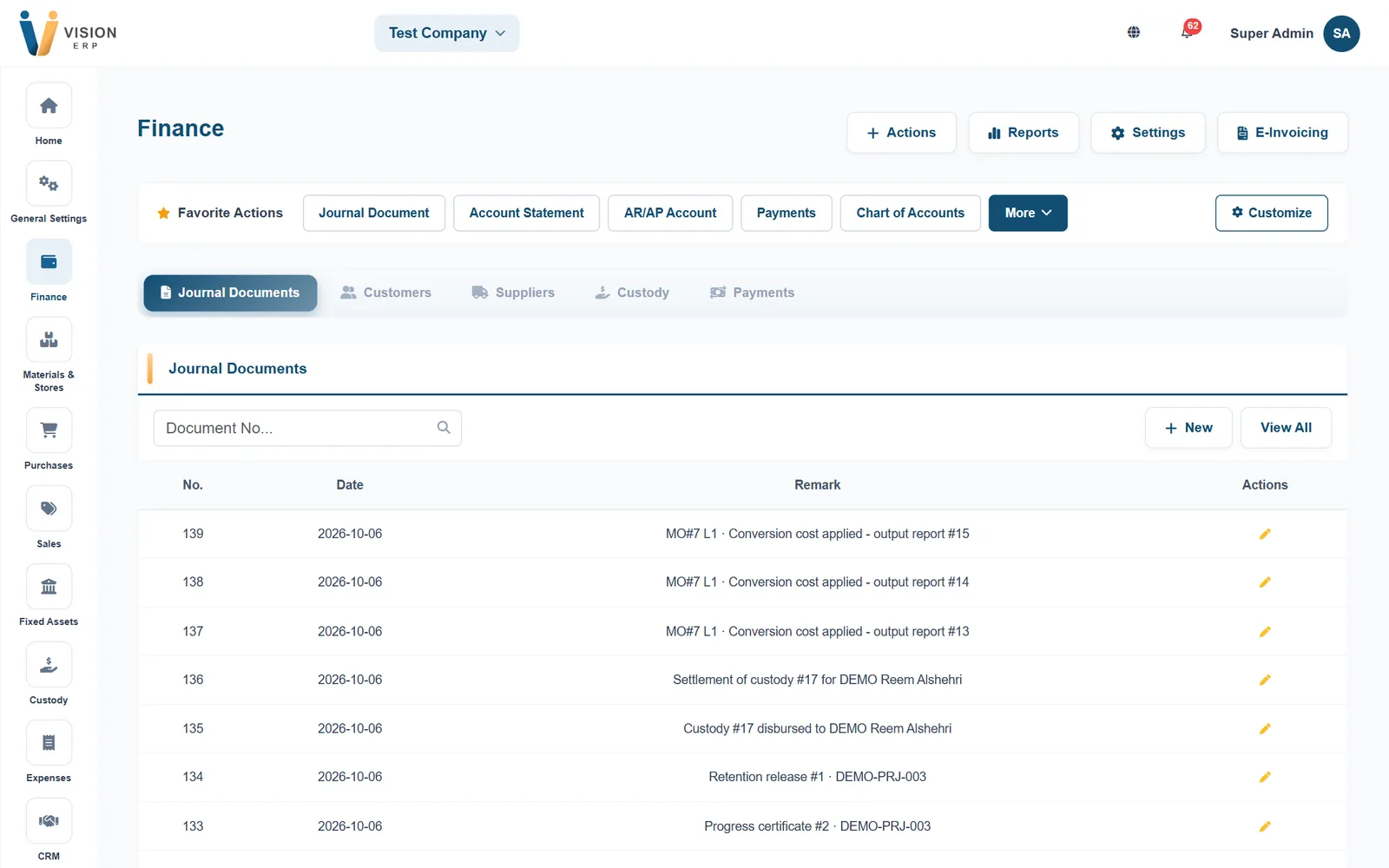Click the Actions button

point(901,133)
